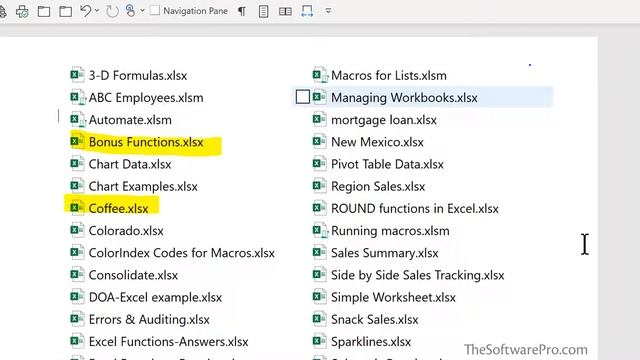
Task: Tick the checkbox beside Managing Workbooks.xlsx
Action: [x=303, y=97]
